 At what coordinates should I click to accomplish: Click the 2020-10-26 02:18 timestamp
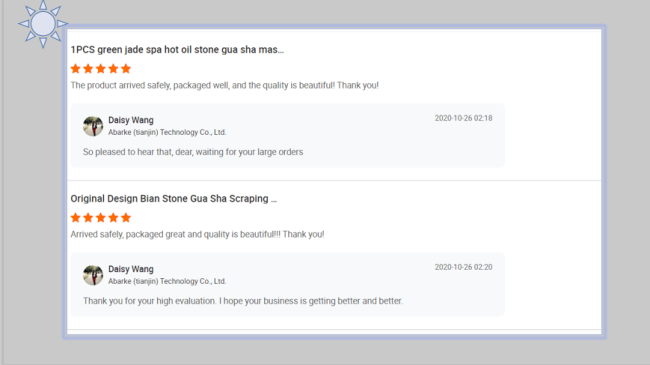point(463,118)
